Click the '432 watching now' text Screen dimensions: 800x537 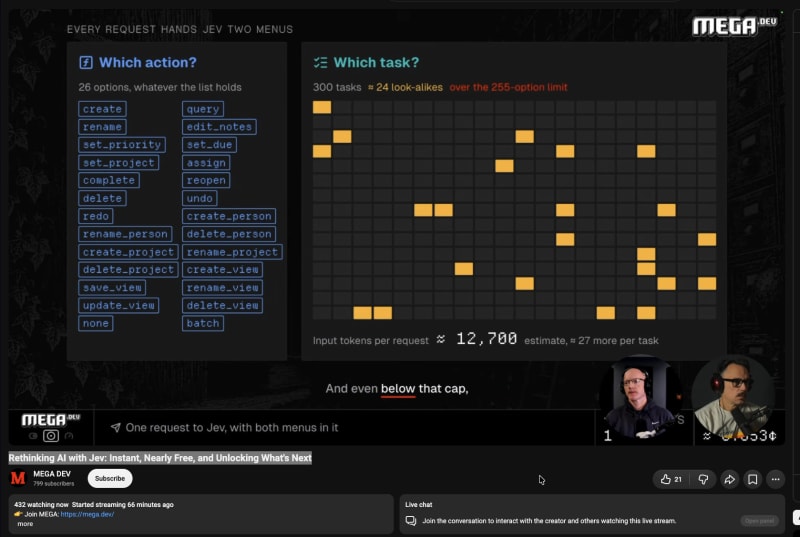(x=41, y=504)
